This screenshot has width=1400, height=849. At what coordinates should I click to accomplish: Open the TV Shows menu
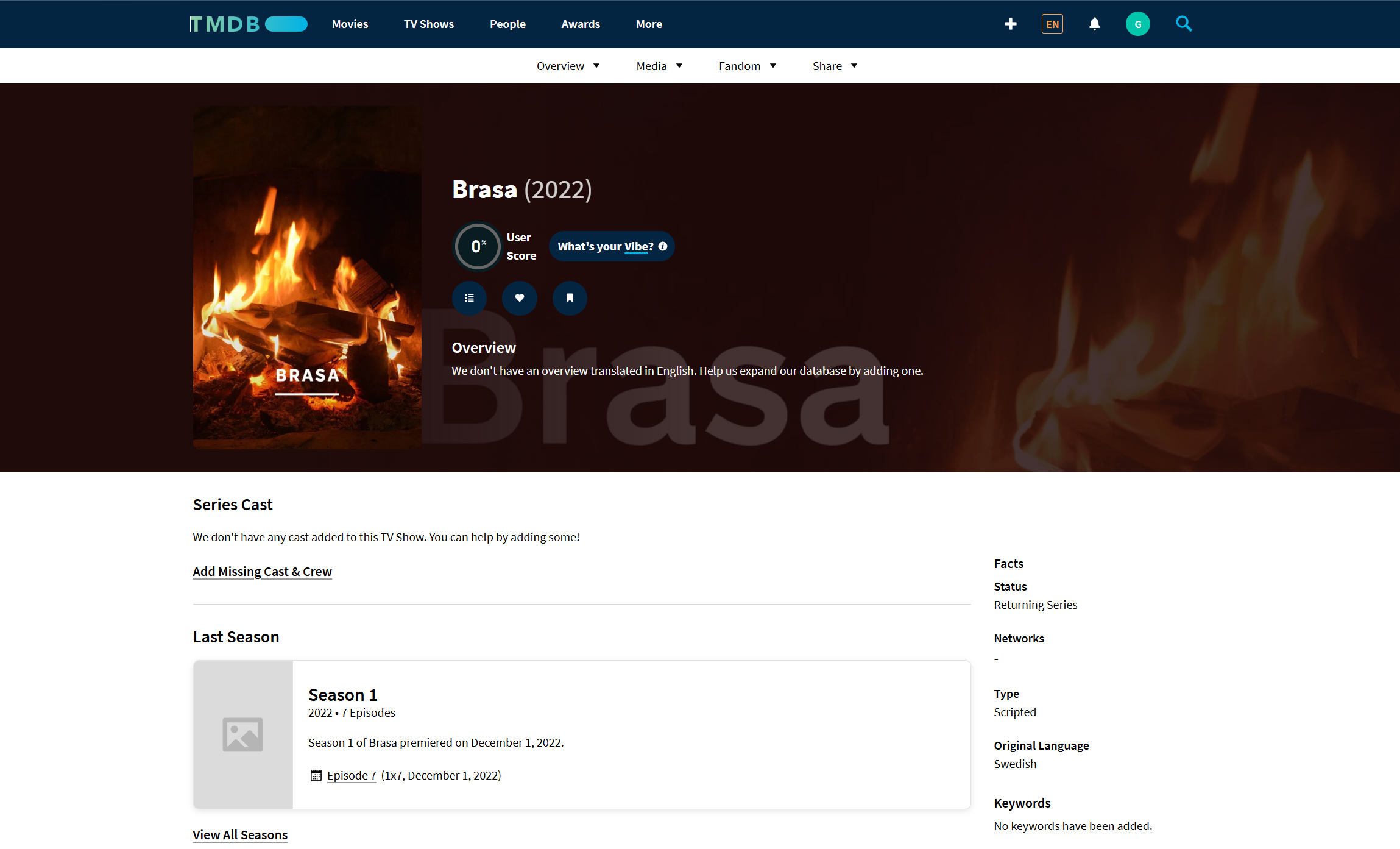click(428, 24)
